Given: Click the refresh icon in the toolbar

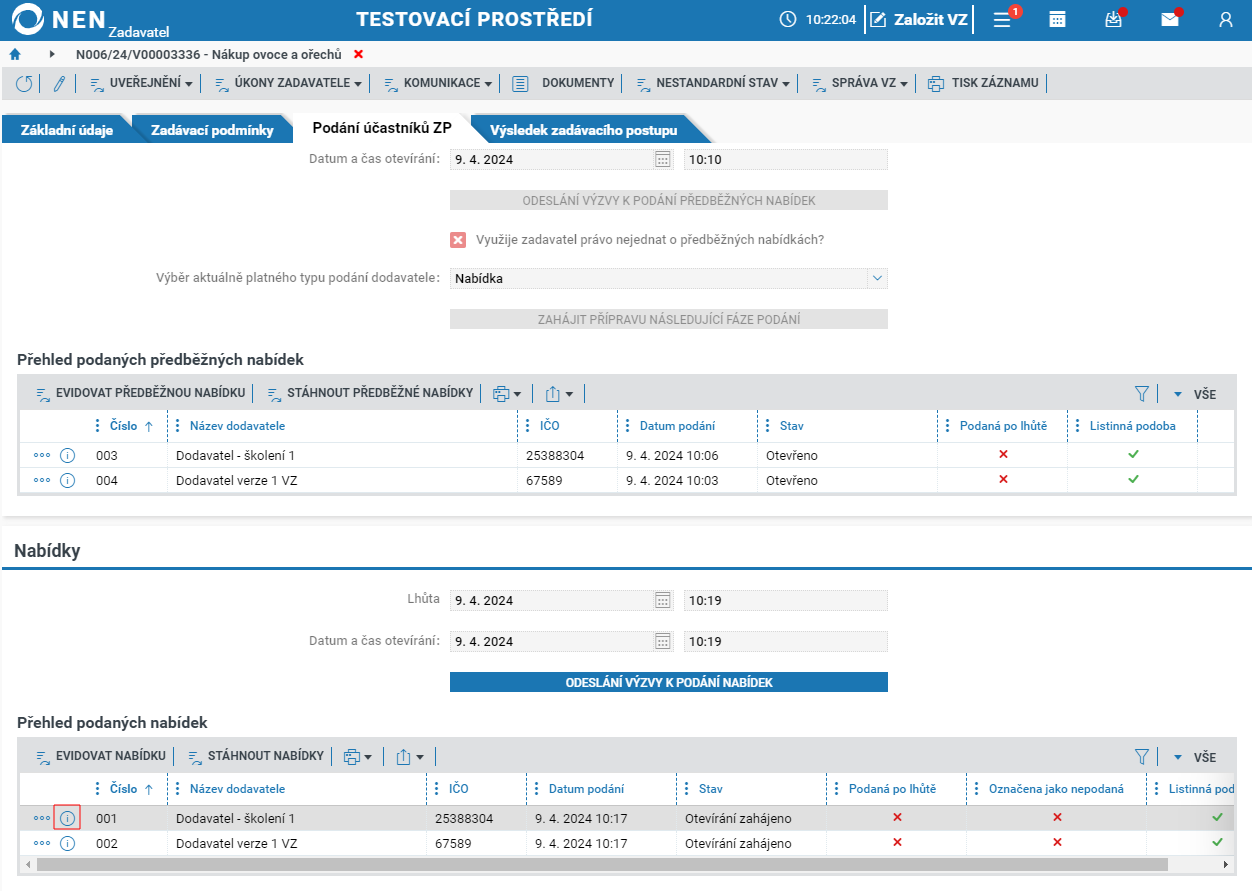Looking at the screenshot, I should pos(24,84).
